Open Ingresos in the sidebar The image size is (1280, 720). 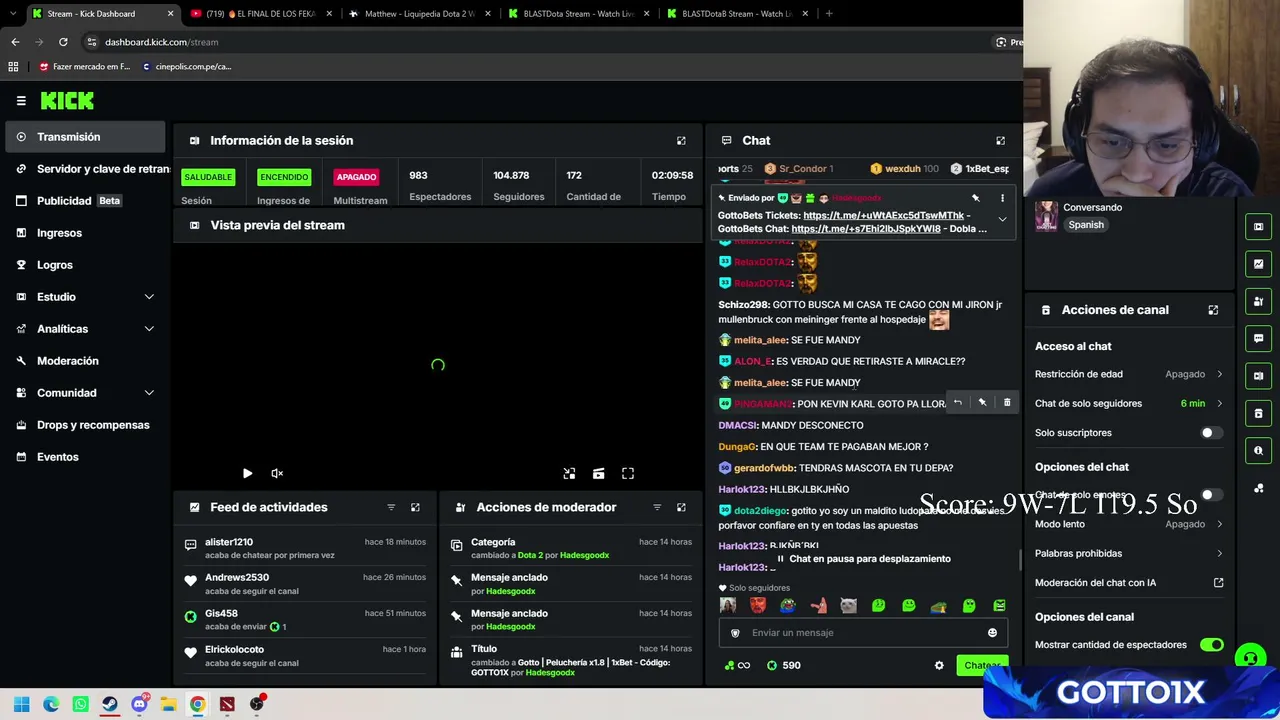click(85, 233)
